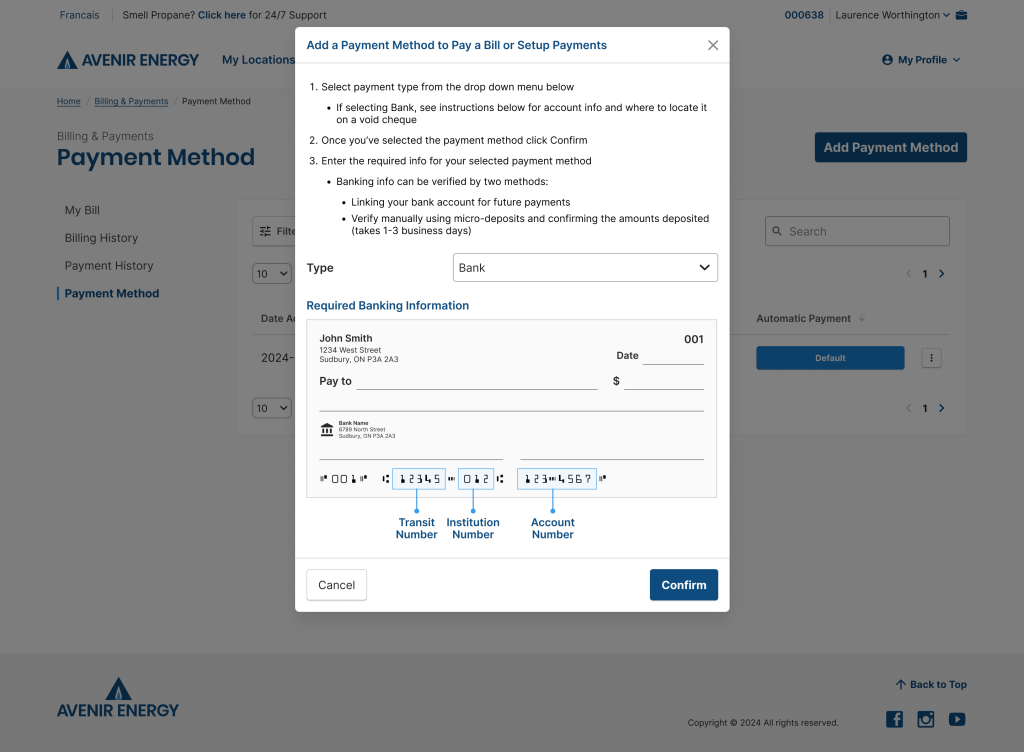This screenshot has height=752, width=1024.
Task: Click the Avenir Energy header logo
Action: point(128,60)
